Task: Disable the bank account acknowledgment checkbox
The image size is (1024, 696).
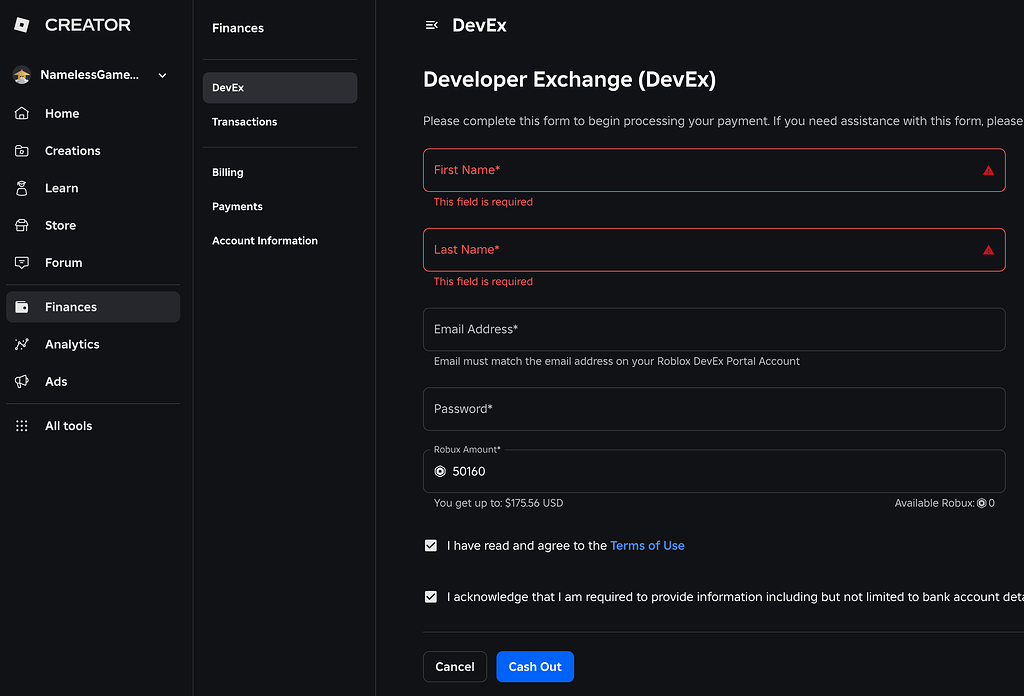Action: (x=430, y=595)
